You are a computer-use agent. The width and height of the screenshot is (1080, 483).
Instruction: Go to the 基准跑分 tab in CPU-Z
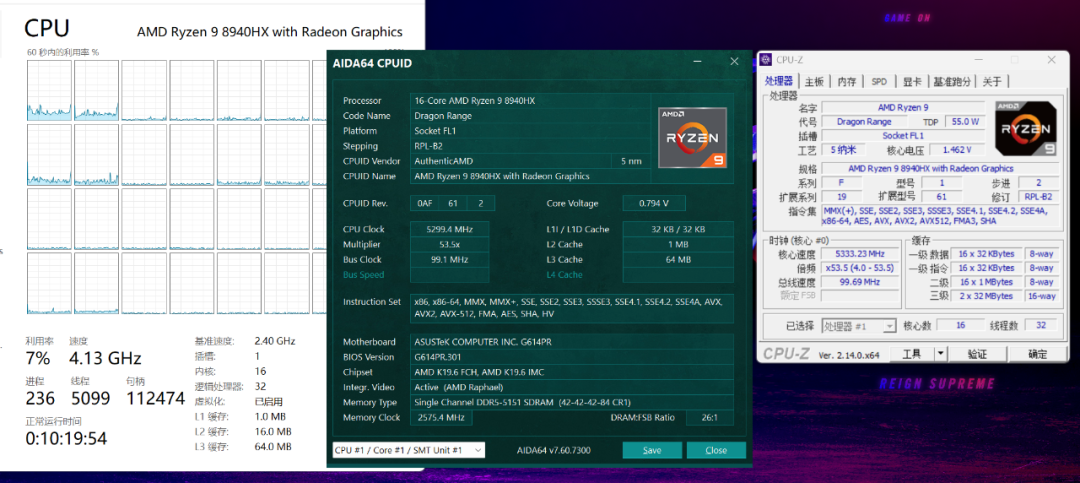[952, 81]
